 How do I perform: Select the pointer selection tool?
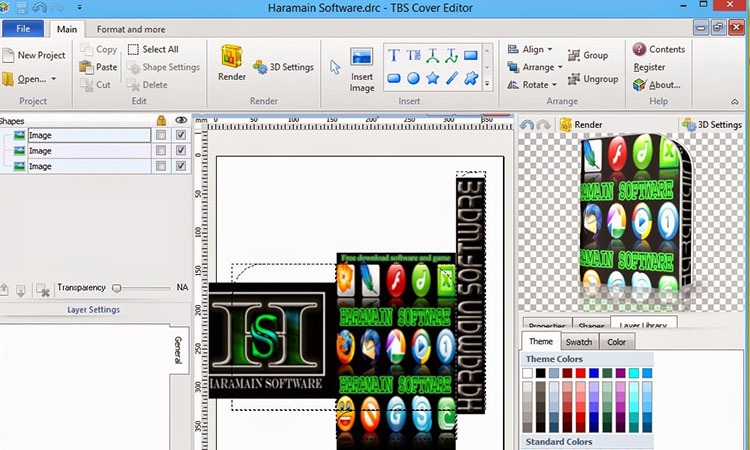335,67
